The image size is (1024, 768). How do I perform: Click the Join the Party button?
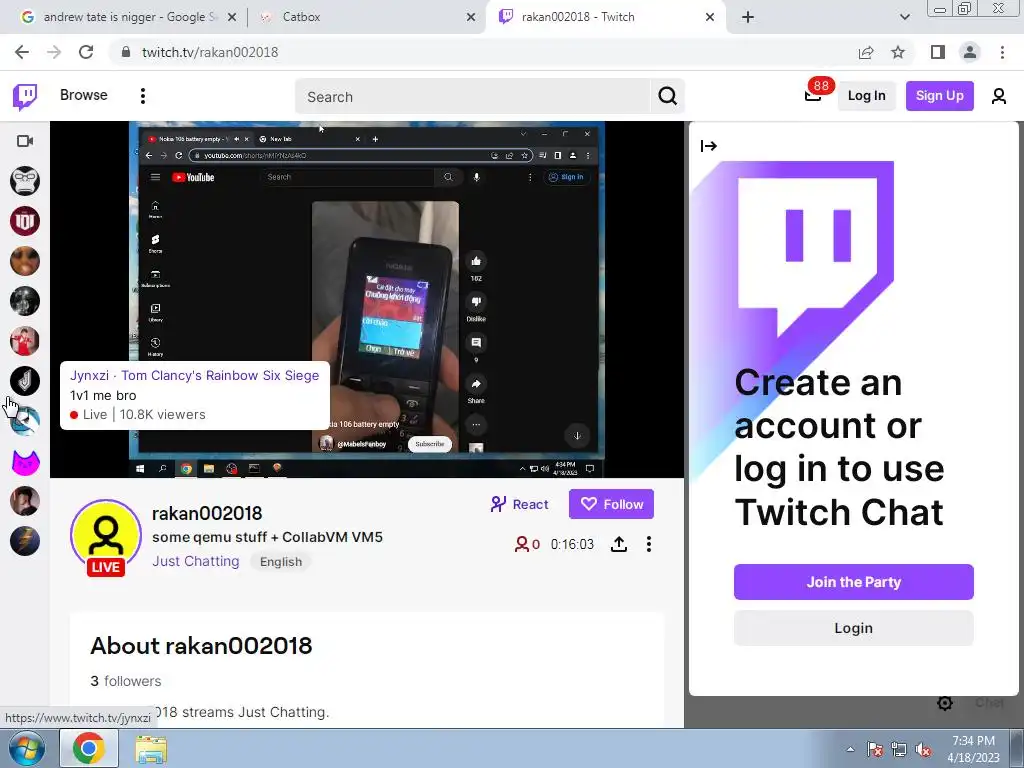coord(854,582)
